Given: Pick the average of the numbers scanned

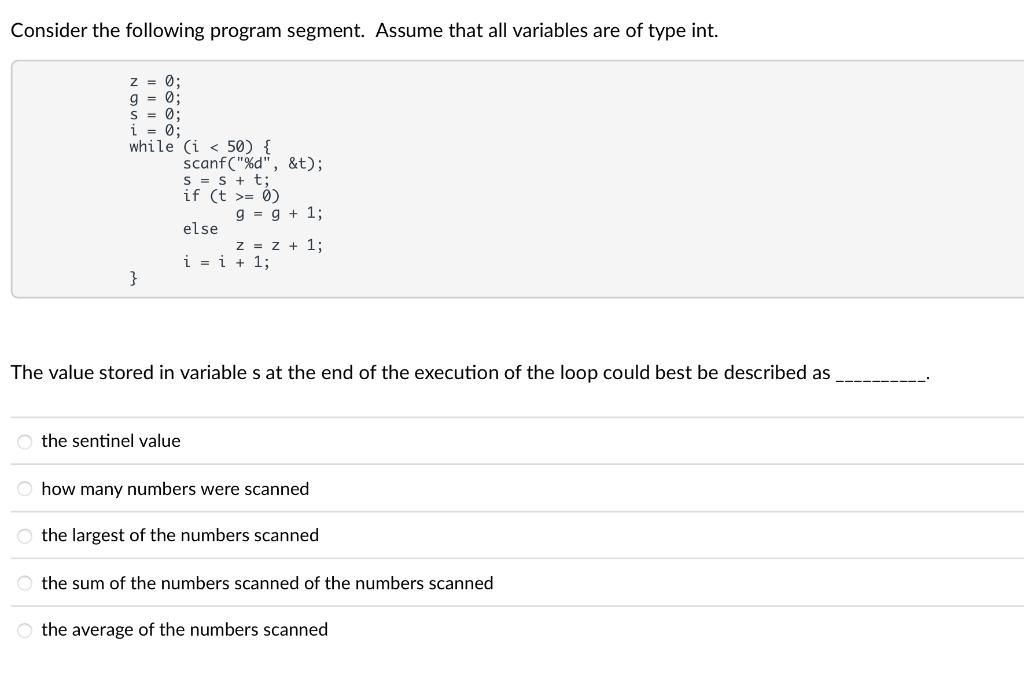Looking at the screenshot, I should coord(23,629).
